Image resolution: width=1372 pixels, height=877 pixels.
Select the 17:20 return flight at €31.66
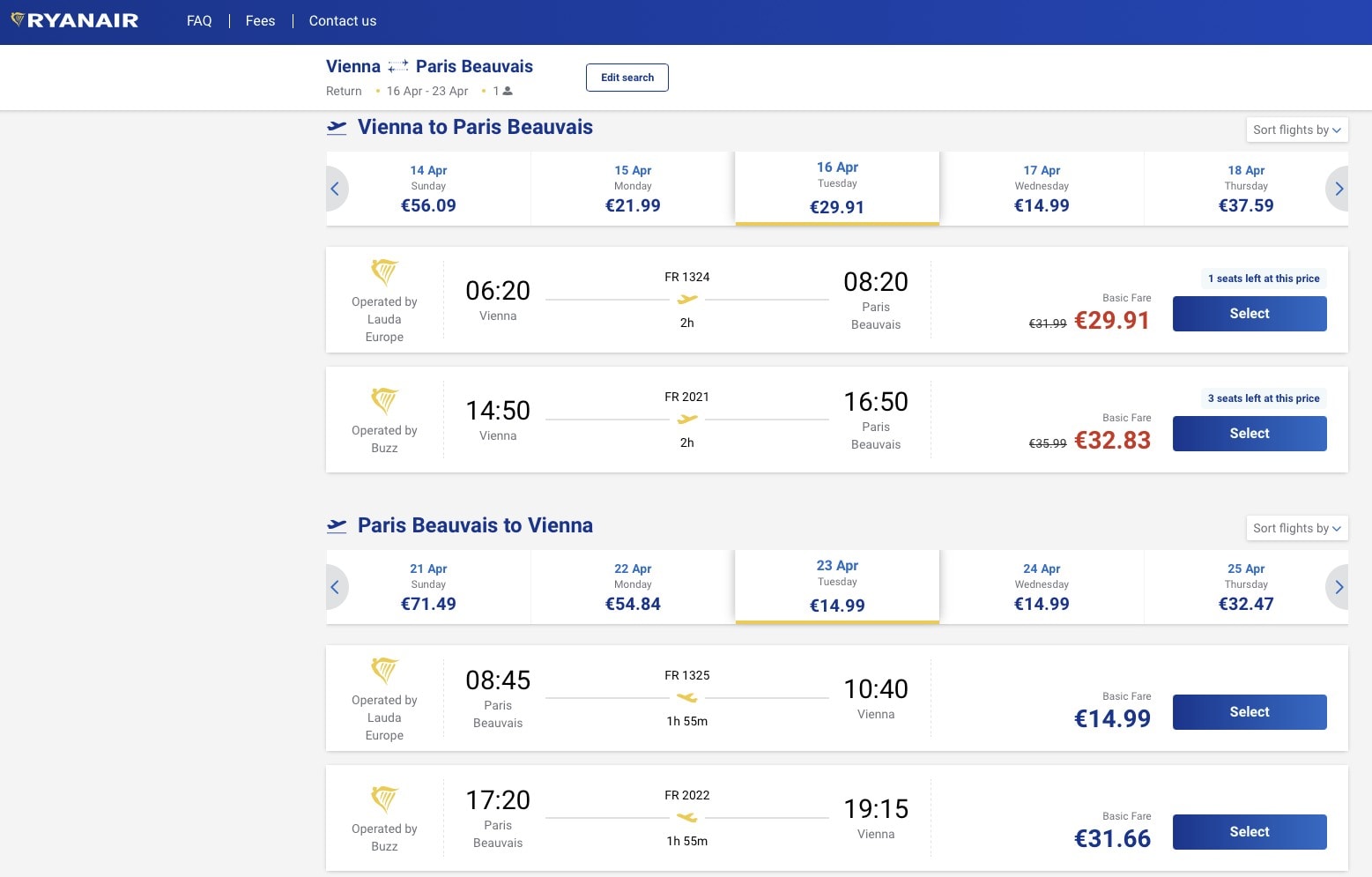(1249, 832)
